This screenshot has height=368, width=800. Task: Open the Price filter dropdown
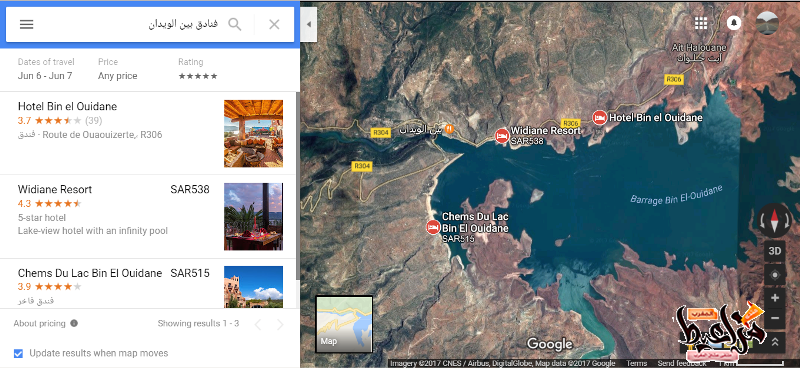118,69
